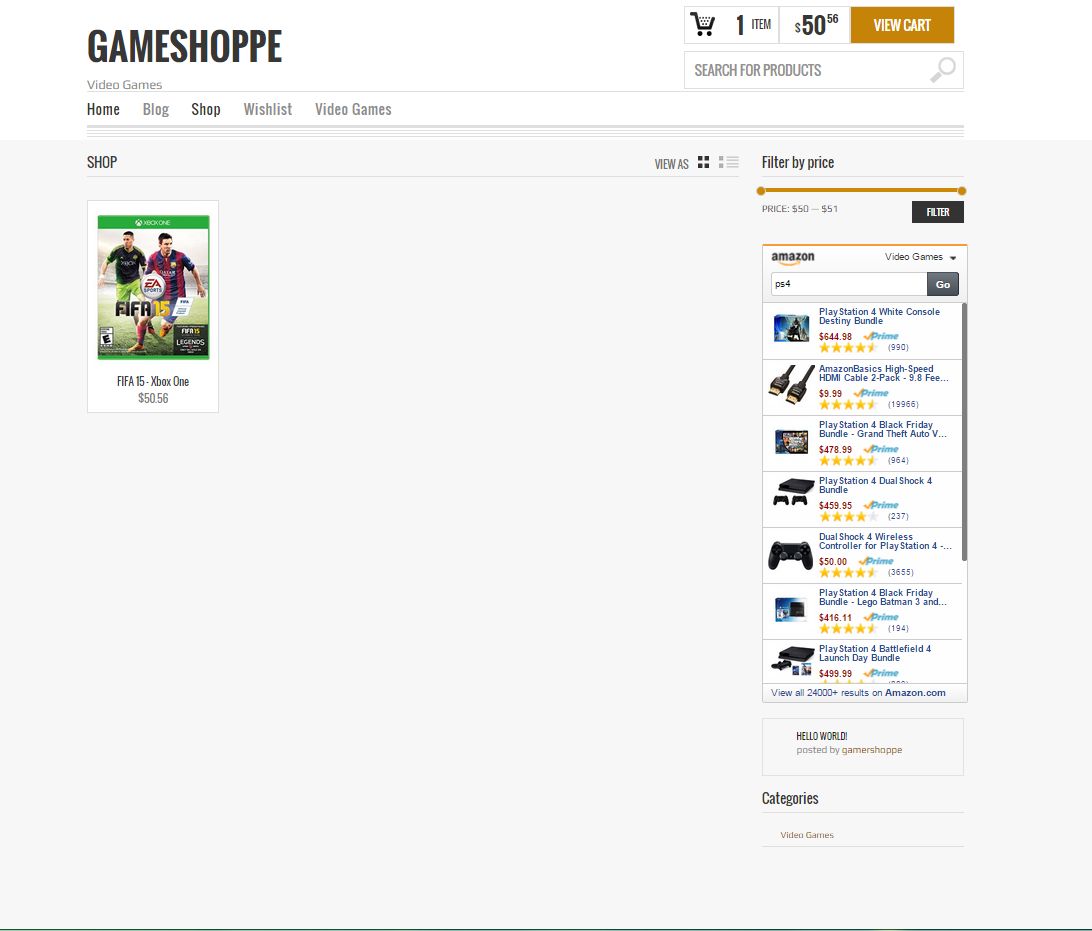Open the Shop menu item

pyautogui.click(x=205, y=109)
